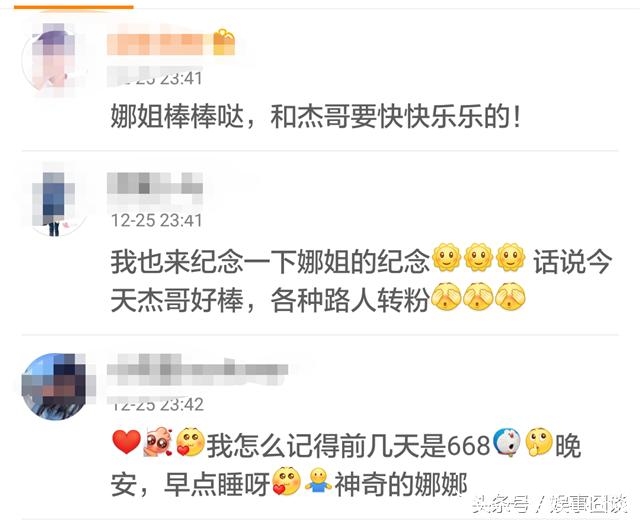This screenshot has height=521, width=640.
Task: Click the 12-25 23:41 timestamp of second comment
Action: [157, 220]
